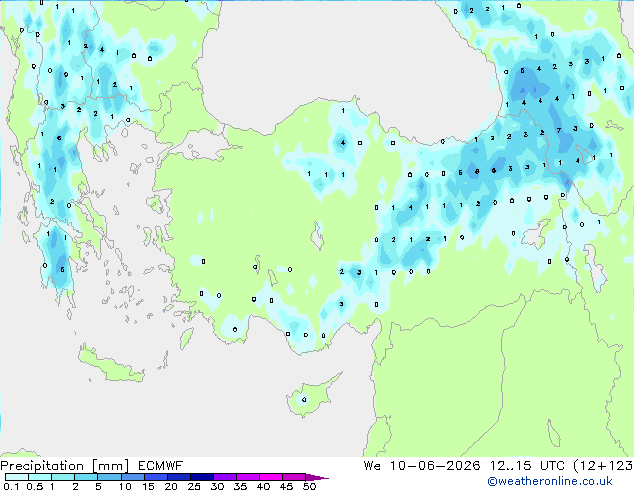The width and height of the screenshot is (634, 490).
Task: Click the '12..15 UTC' time label
Action: pyautogui.click(x=527, y=466)
